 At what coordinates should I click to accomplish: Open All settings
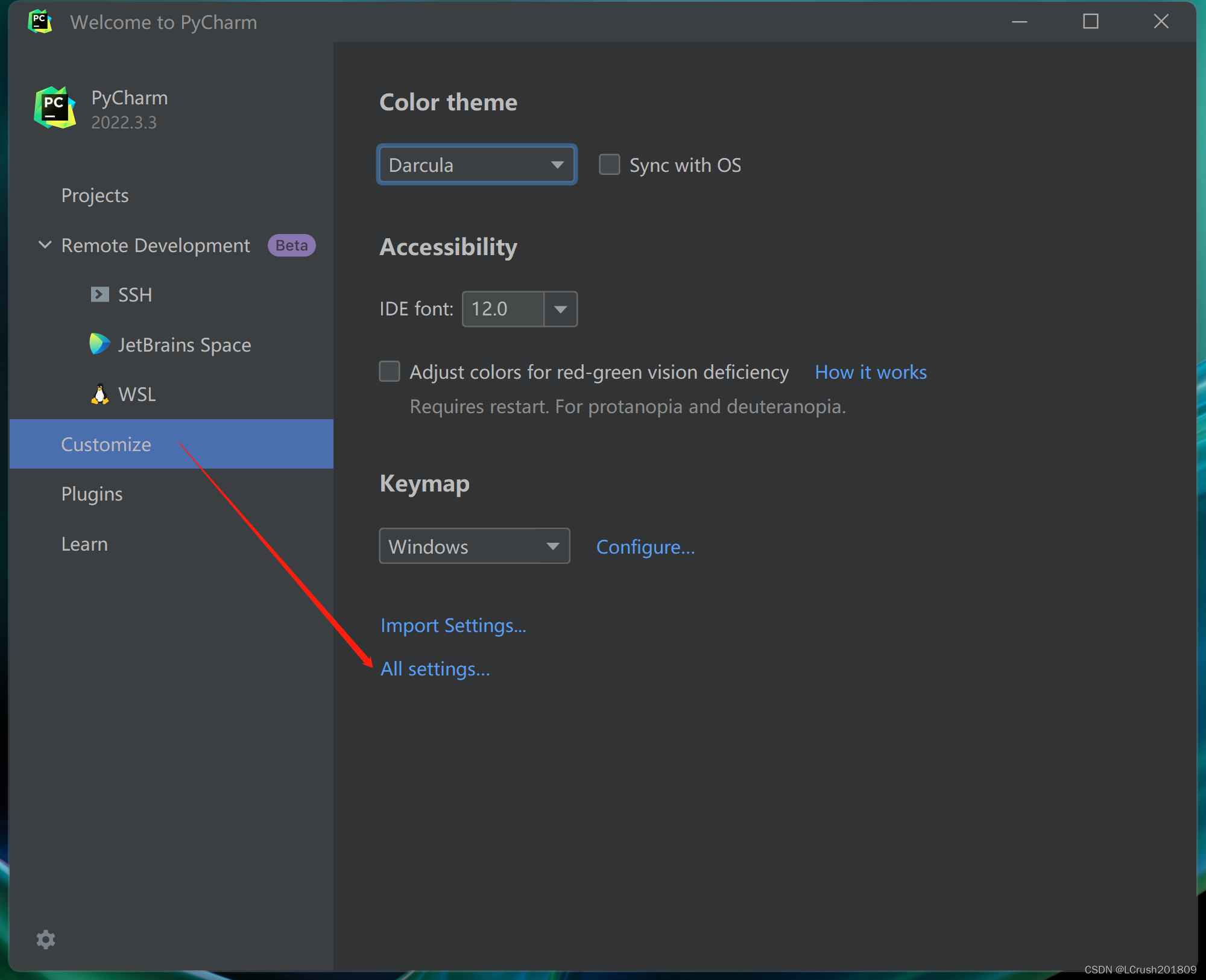pyautogui.click(x=435, y=668)
